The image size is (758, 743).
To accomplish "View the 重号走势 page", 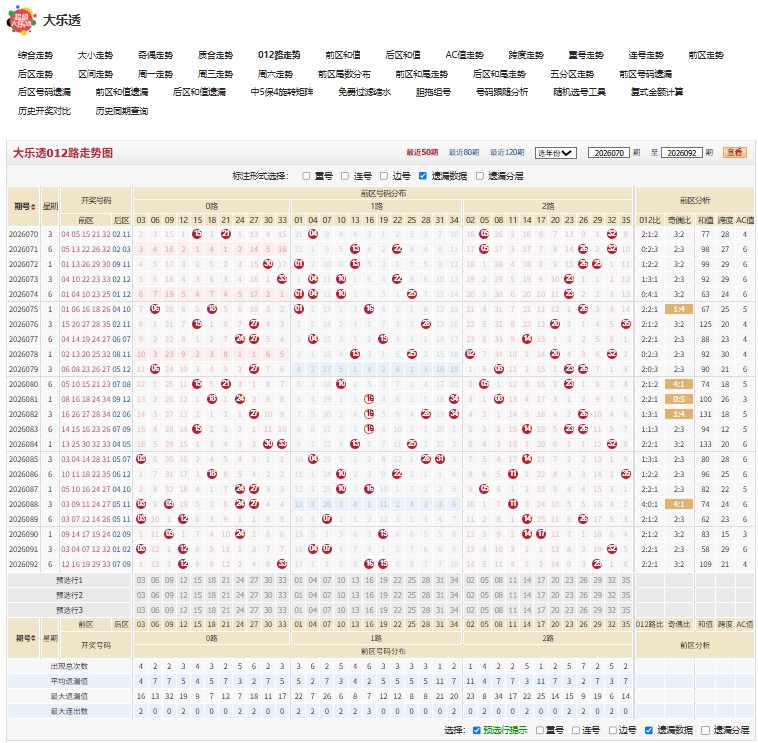I will pos(586,55).
